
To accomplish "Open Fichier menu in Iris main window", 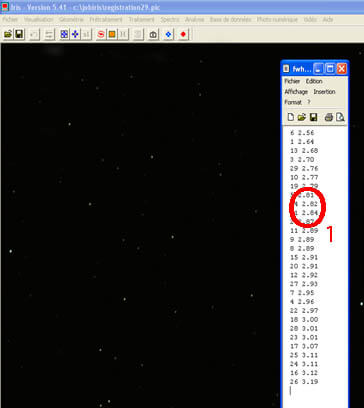I will pos(10,20).
